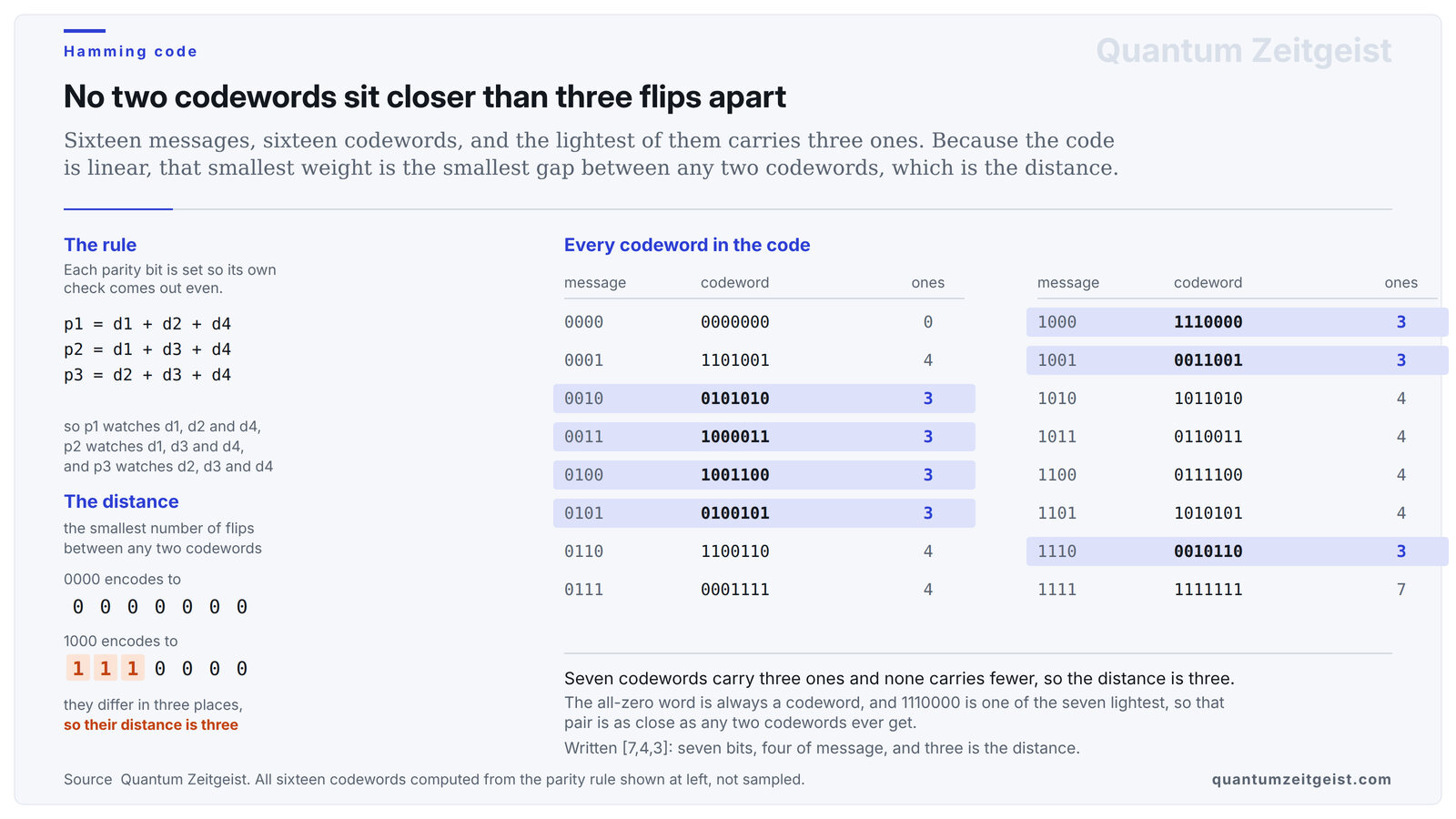Click the third highlighted 1 in the 1000 encoding
This screenshot has width=1456, height=819.
[x=133, y=669]
